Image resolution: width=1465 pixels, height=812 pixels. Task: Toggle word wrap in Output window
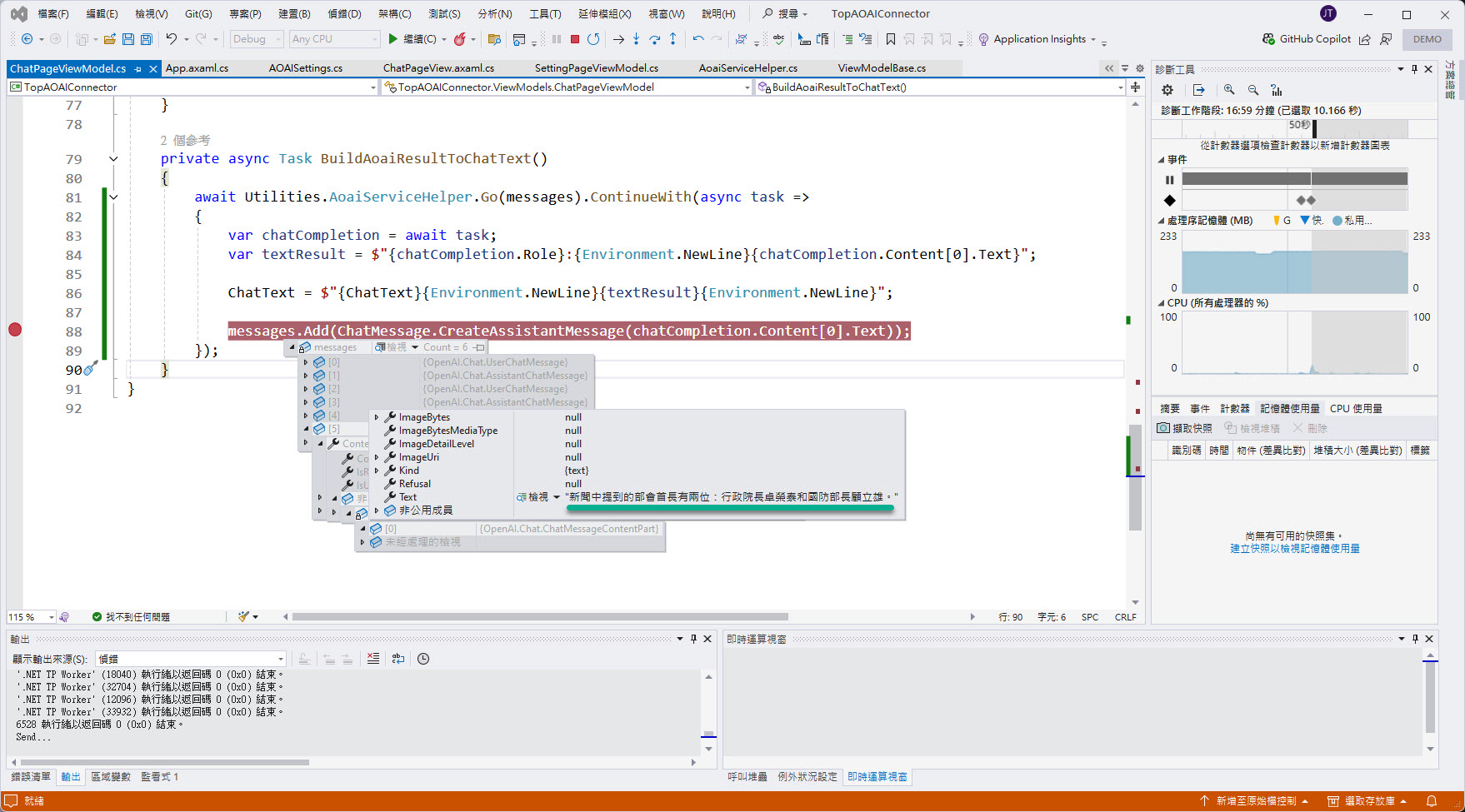[x=398, y=659]
